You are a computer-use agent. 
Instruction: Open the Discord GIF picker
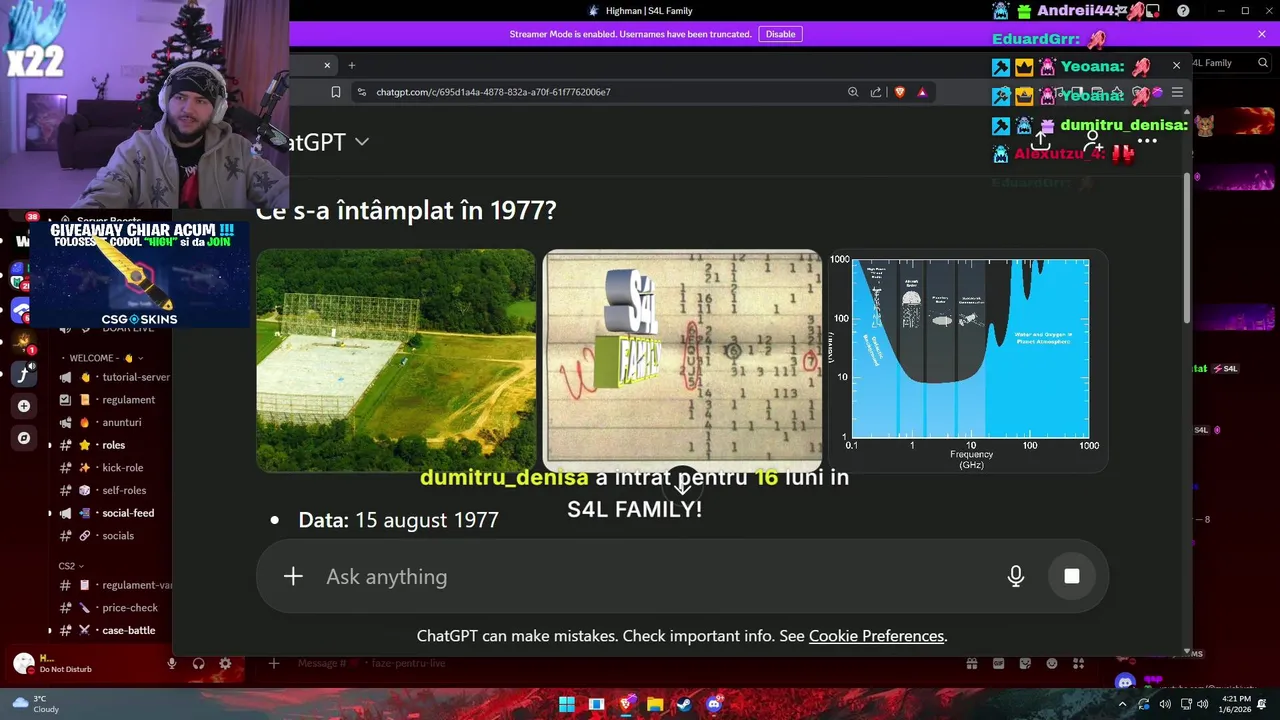[998, 663]
